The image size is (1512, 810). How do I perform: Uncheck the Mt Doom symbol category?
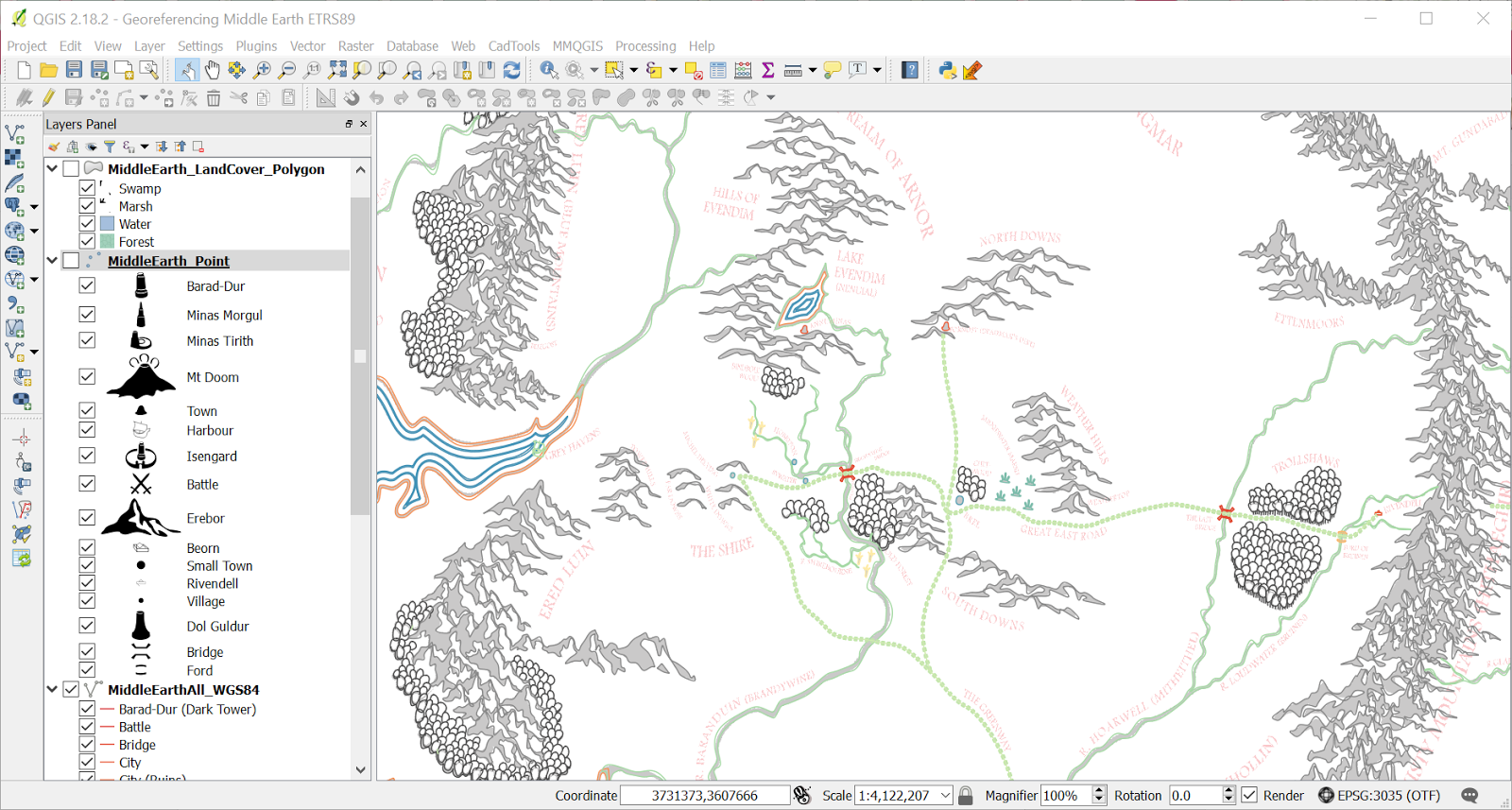[x=87, y=376]
